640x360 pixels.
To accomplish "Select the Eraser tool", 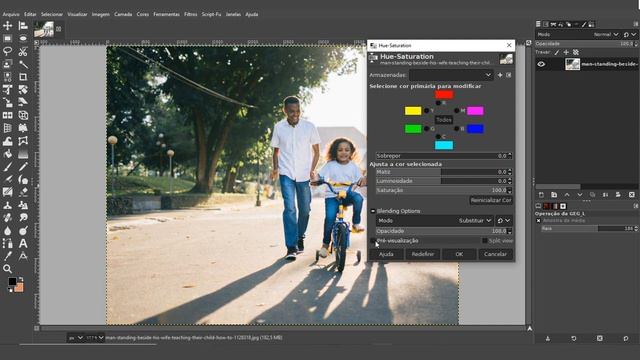I will (x=23, y=192).
